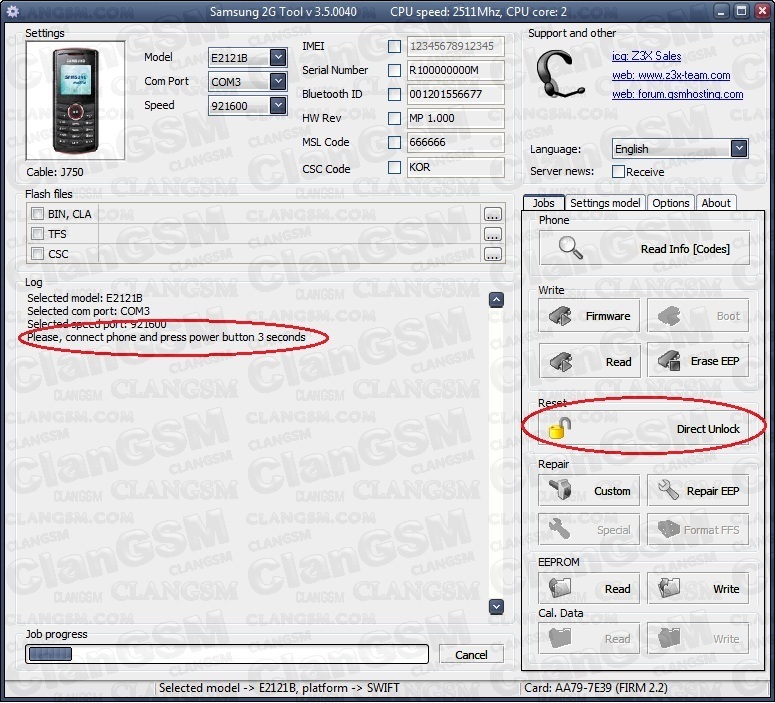775x703 pixels.
Task: Browse for TFS flash file
Action: [x=492, y=234]
